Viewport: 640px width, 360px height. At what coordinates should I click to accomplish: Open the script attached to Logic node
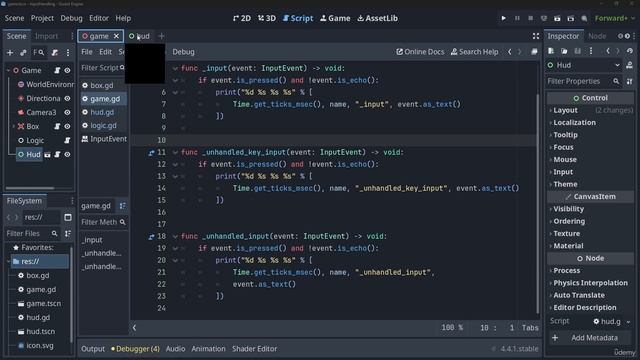click(67, 140)
